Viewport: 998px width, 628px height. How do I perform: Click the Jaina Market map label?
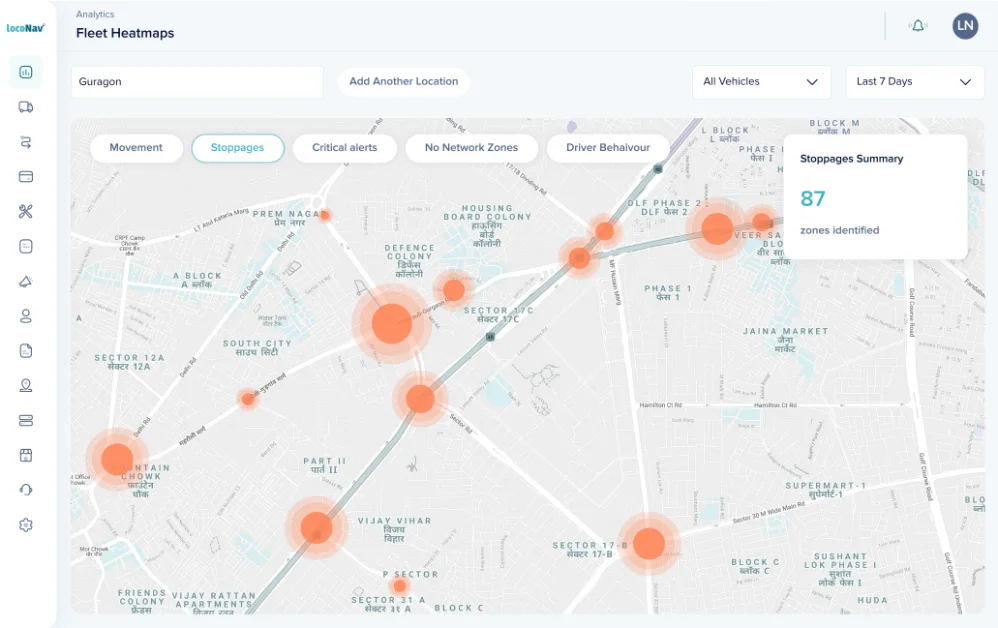785,340
